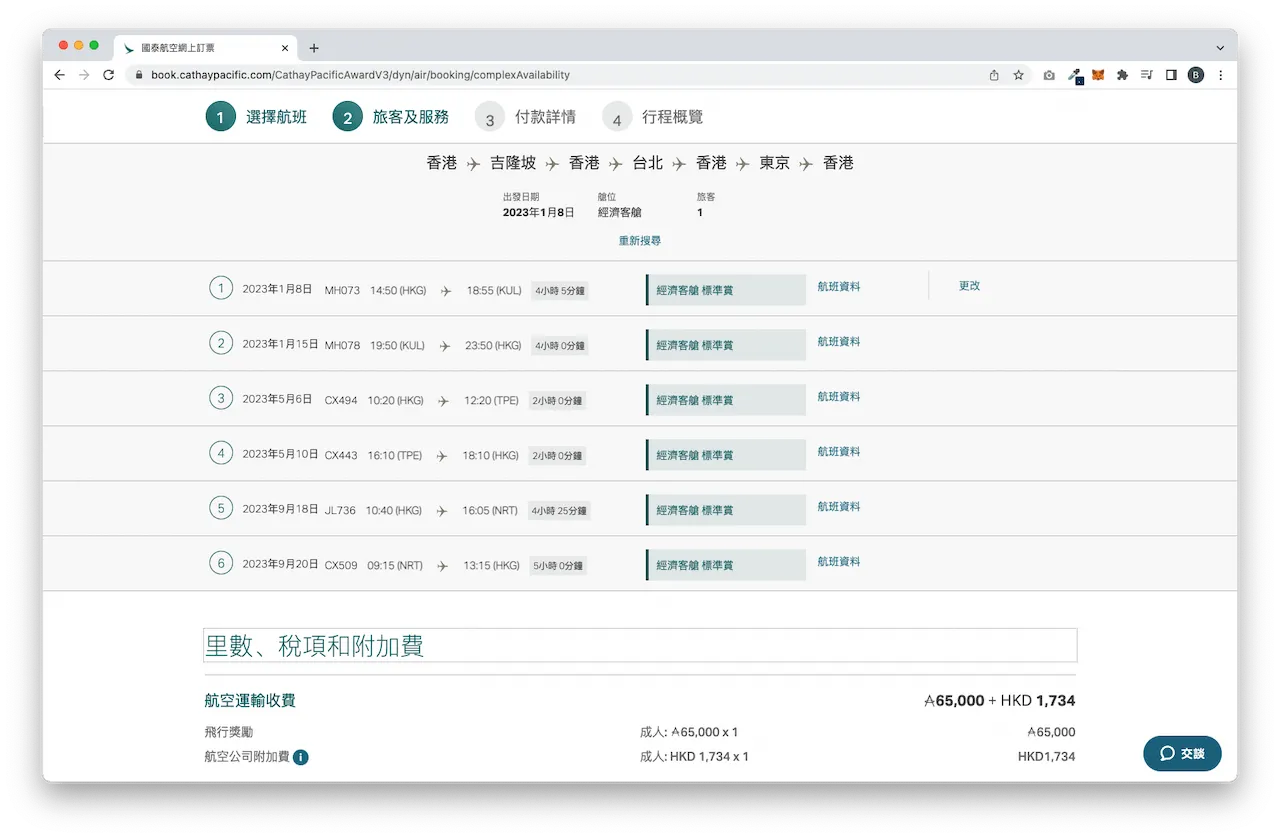Open a new tab with plus icon

[314, 48]
